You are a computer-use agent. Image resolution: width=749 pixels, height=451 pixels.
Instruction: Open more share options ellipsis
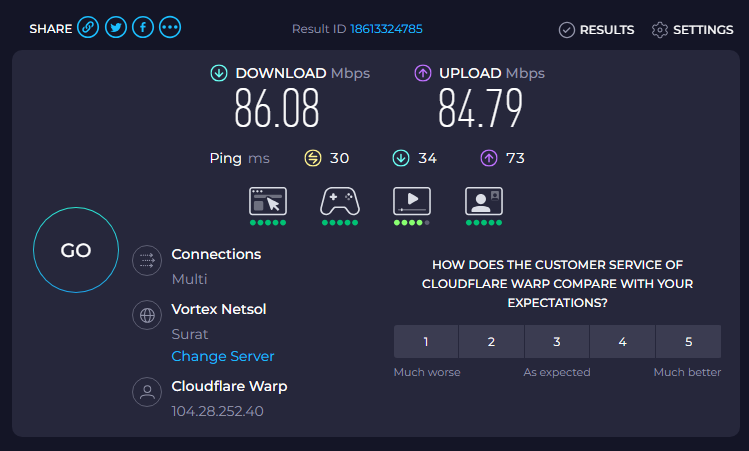tap(170, 27)
